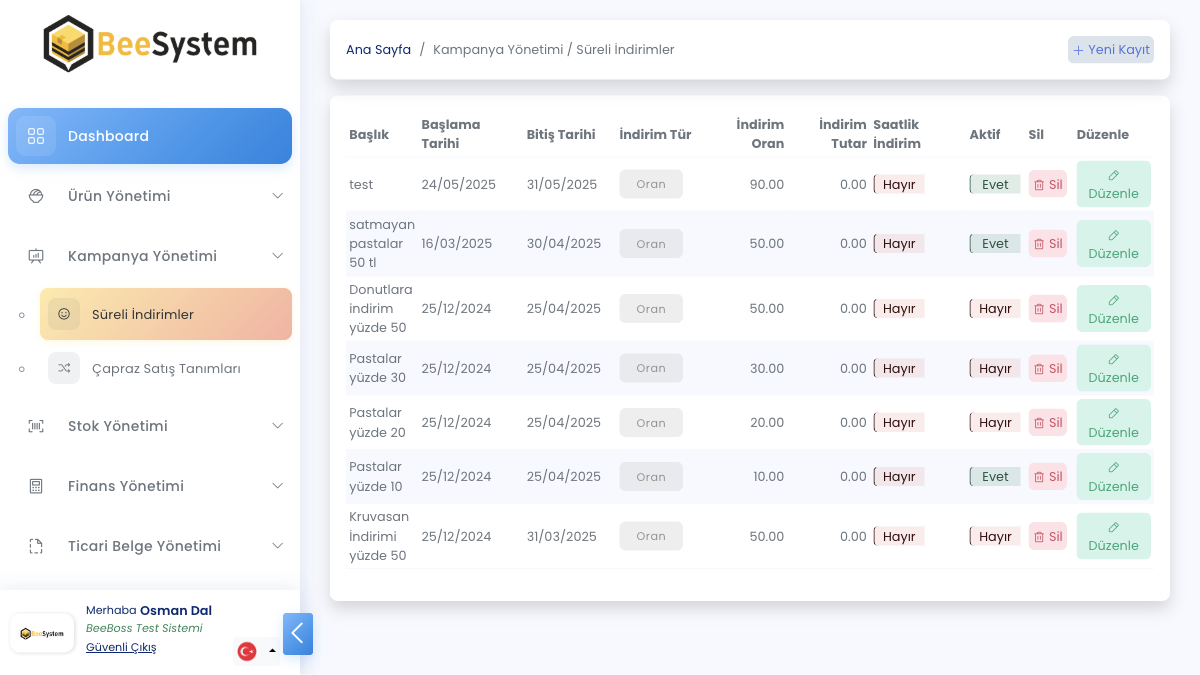
Task: Click the Yeni Kayıt button
Action: tap(1111, 50)
